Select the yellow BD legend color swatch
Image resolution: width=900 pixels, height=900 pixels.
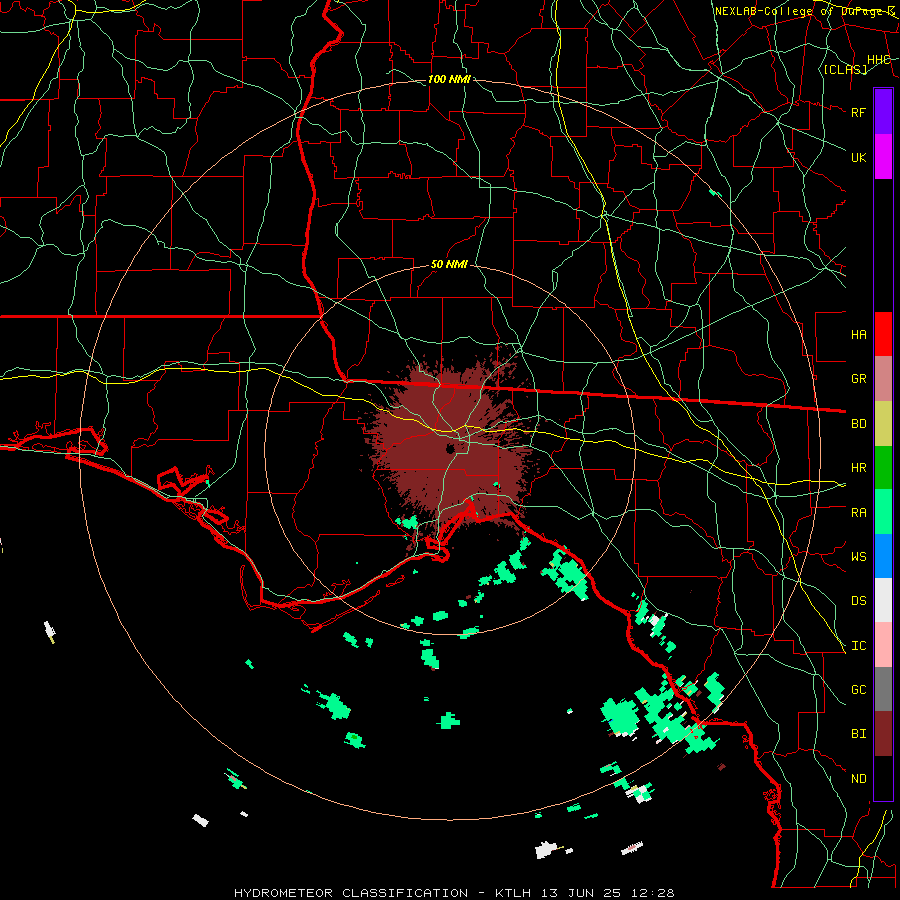click(883, 424)
